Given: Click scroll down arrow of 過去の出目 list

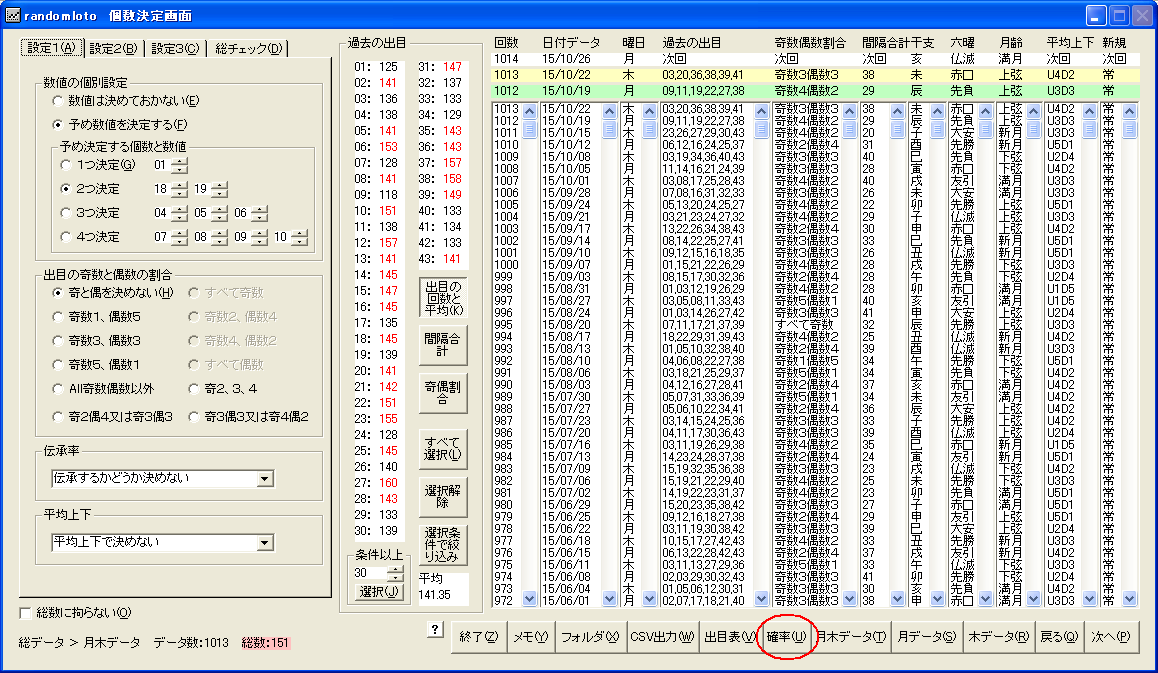Looking at the screenshot, I should [x=761, y=598].
